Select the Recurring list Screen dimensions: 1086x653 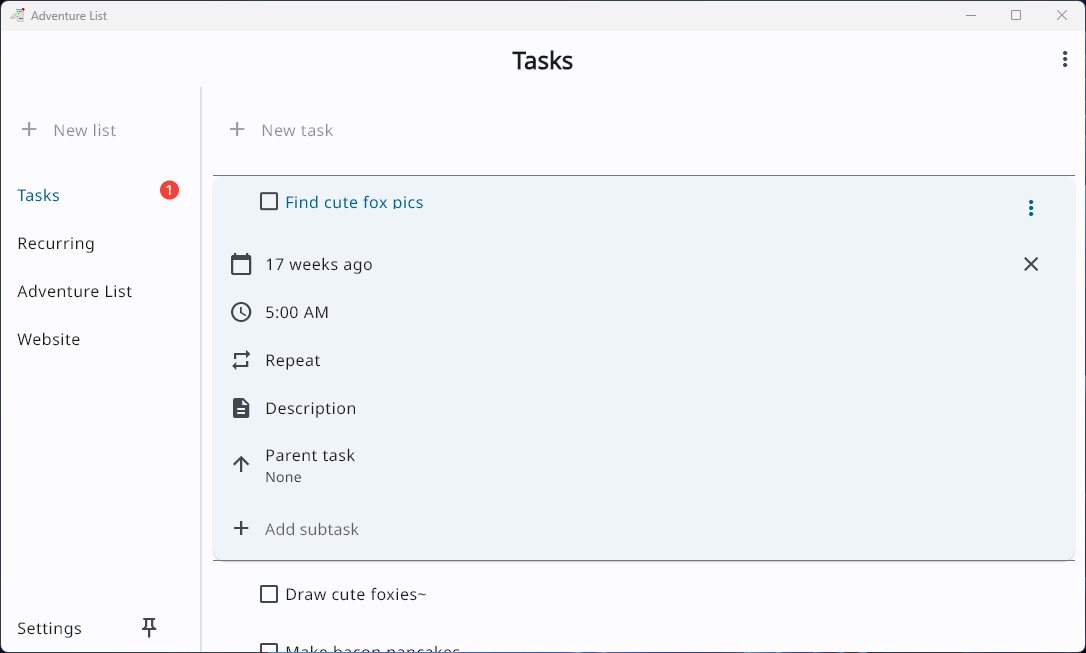pyautogui.click(x=56, y=244)
